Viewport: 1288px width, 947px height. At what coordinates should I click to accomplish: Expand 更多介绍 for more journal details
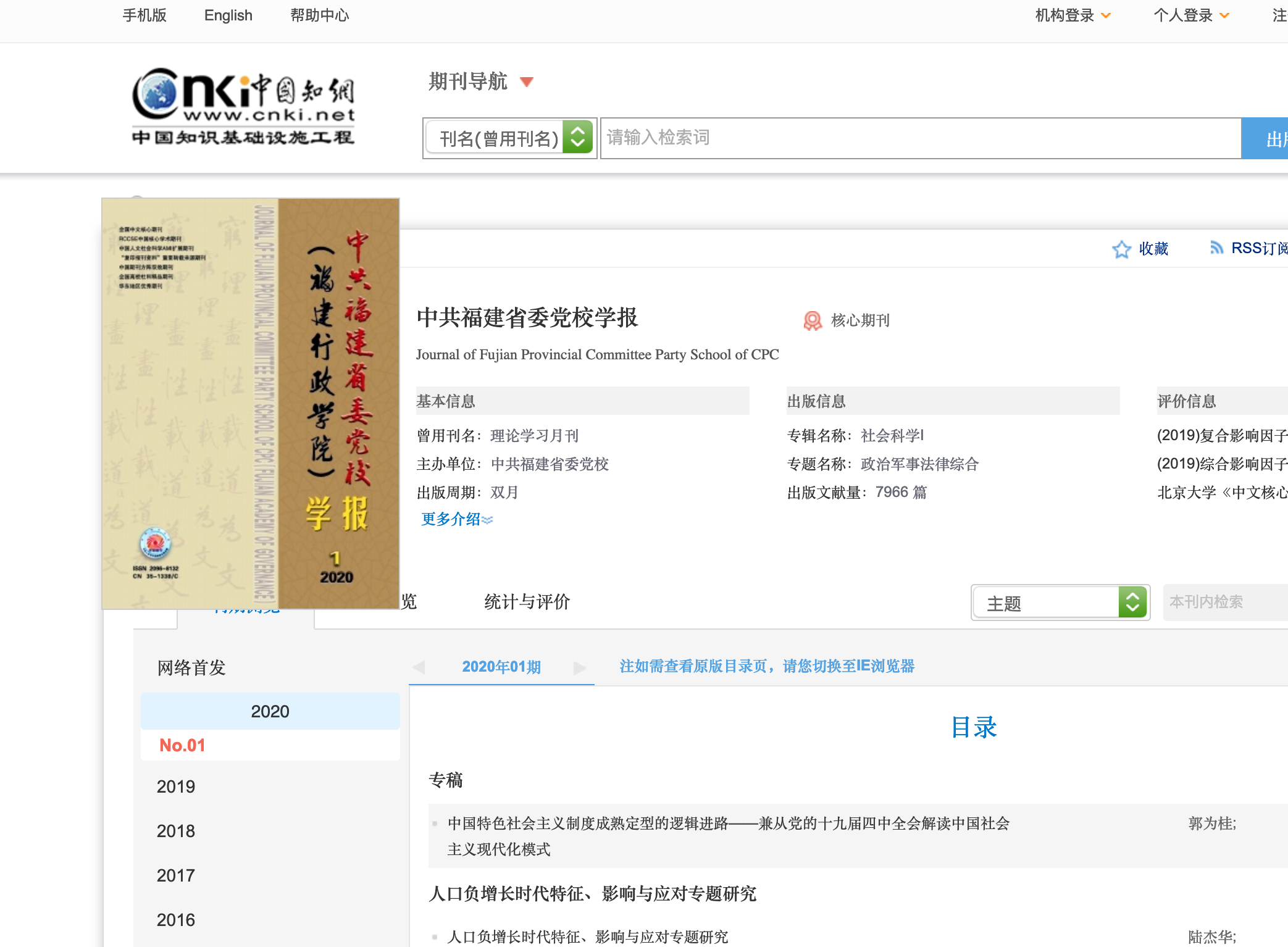click(457, 519)
